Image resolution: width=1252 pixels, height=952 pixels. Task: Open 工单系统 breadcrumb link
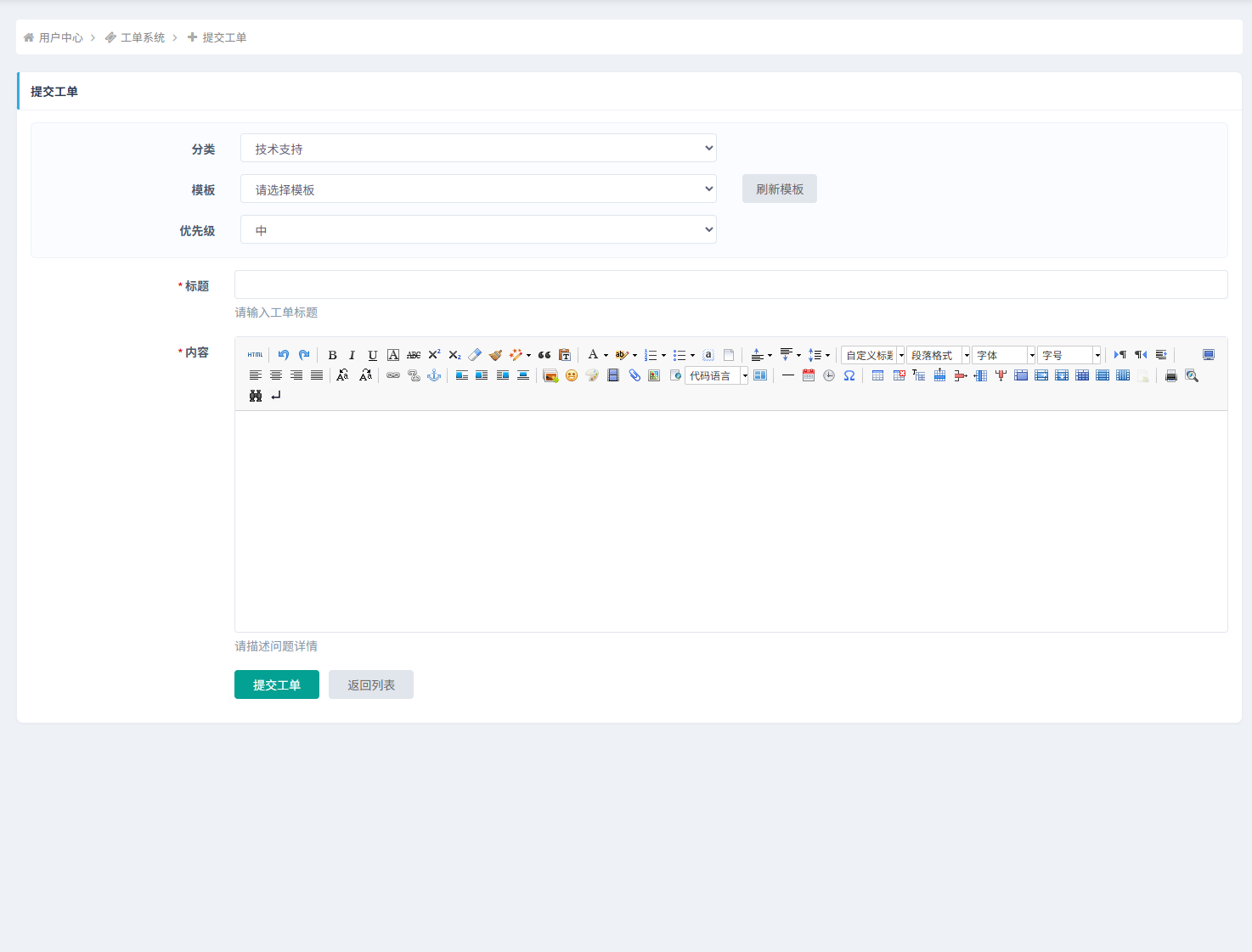click(142, 37)
